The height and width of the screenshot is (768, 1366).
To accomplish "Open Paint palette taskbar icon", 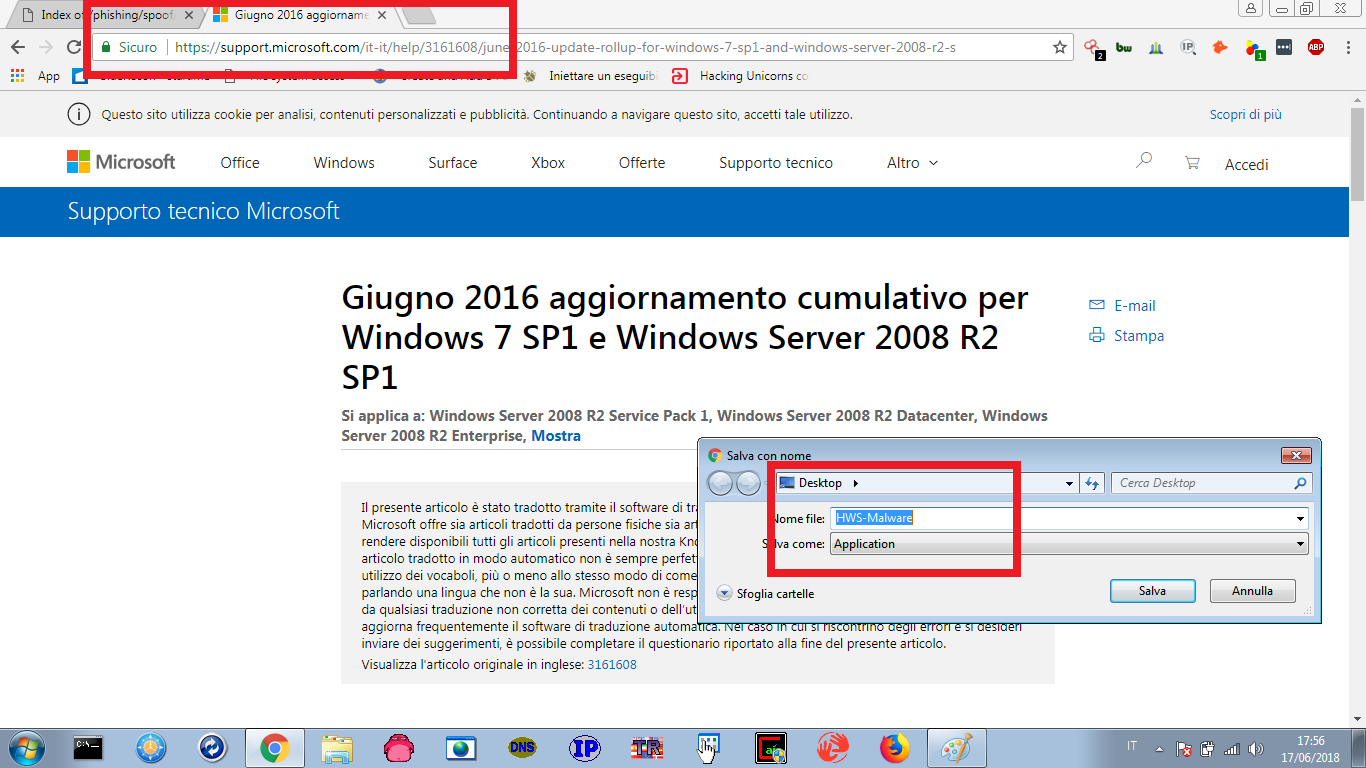I will 957,748.
